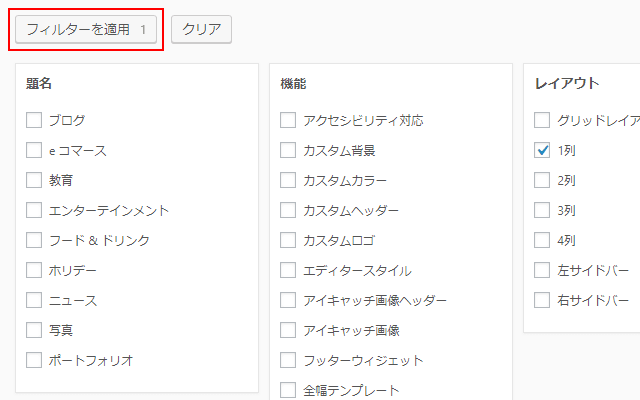Check the 2列 layout checkbox

click(x=542, y=180)
